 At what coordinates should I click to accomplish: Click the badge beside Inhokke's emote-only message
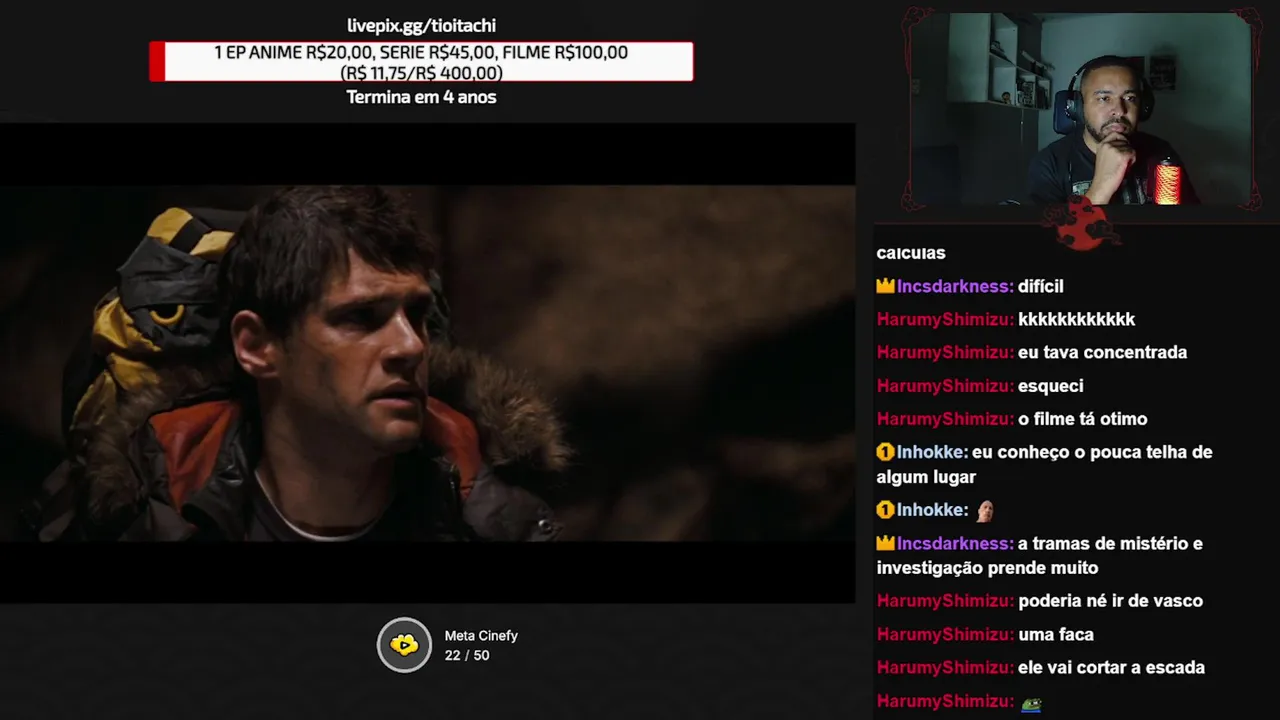885,510
